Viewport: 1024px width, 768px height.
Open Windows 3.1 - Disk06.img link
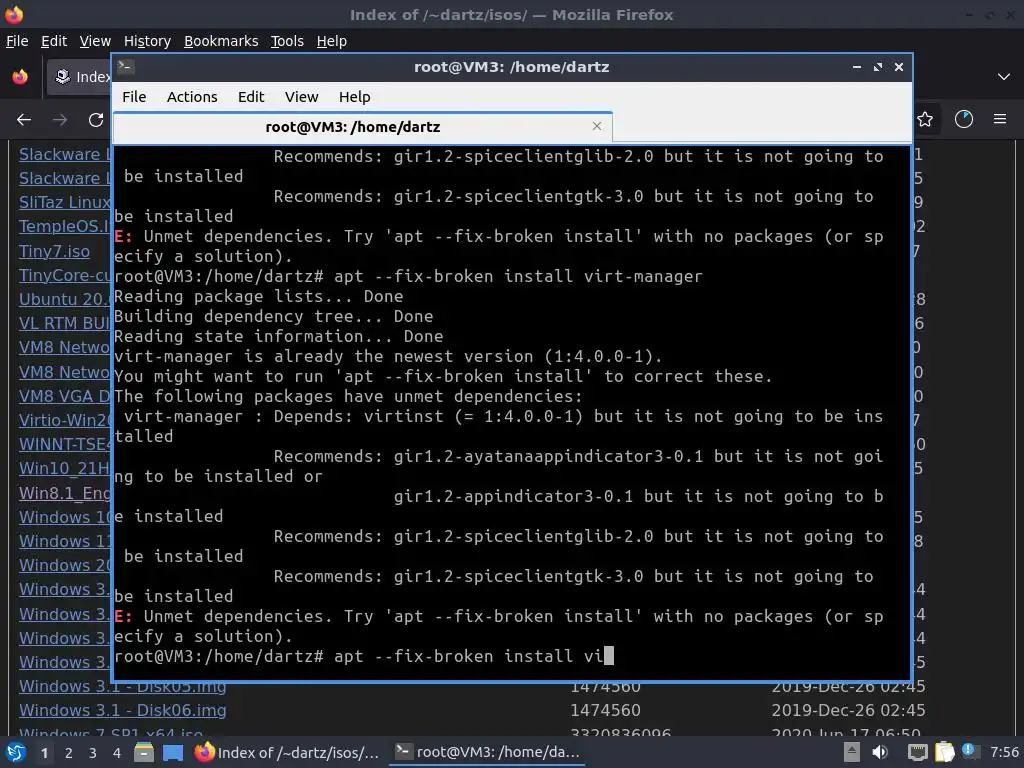tap(123, 711)
